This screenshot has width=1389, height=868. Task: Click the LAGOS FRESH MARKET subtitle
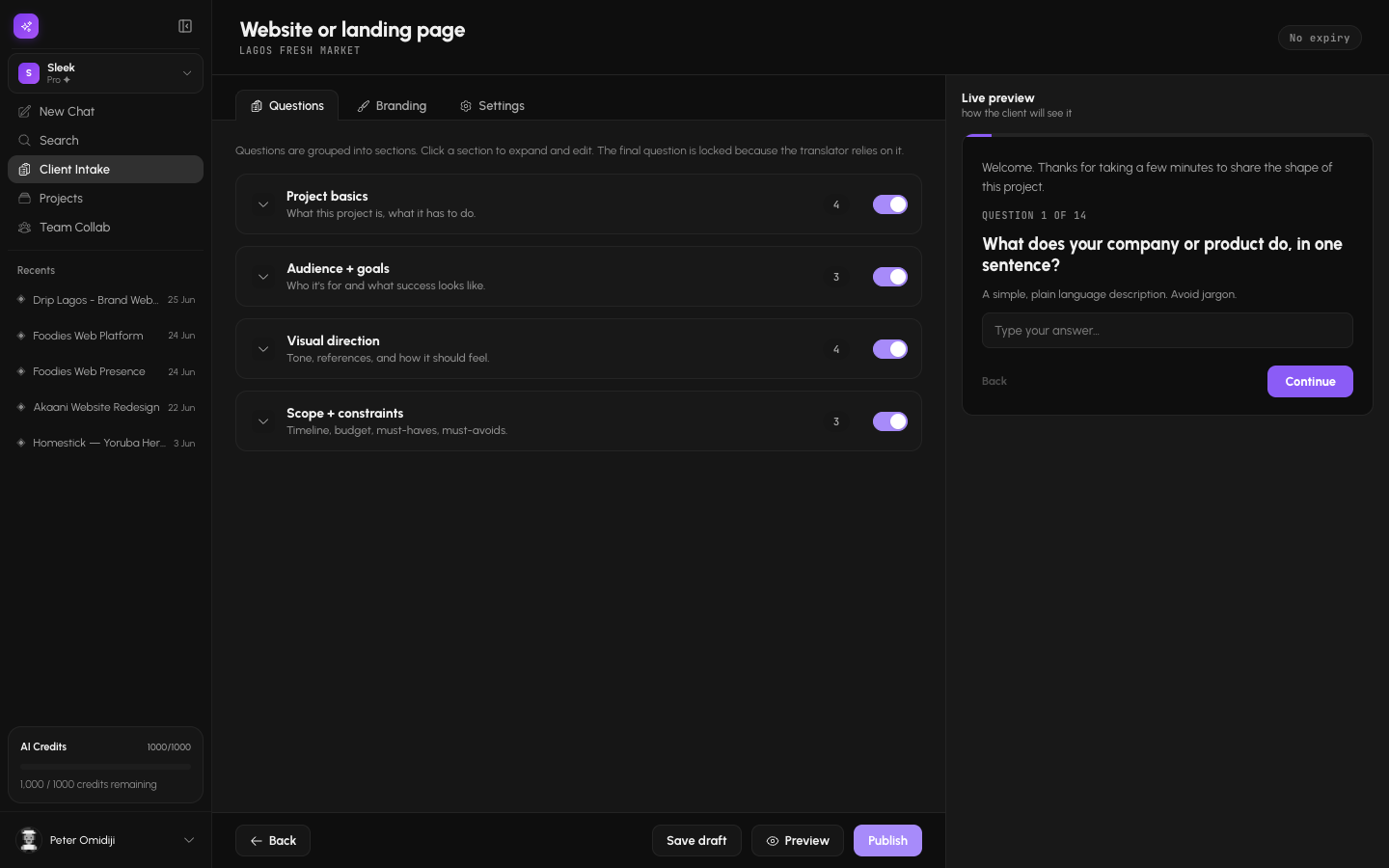click(300, 51)
